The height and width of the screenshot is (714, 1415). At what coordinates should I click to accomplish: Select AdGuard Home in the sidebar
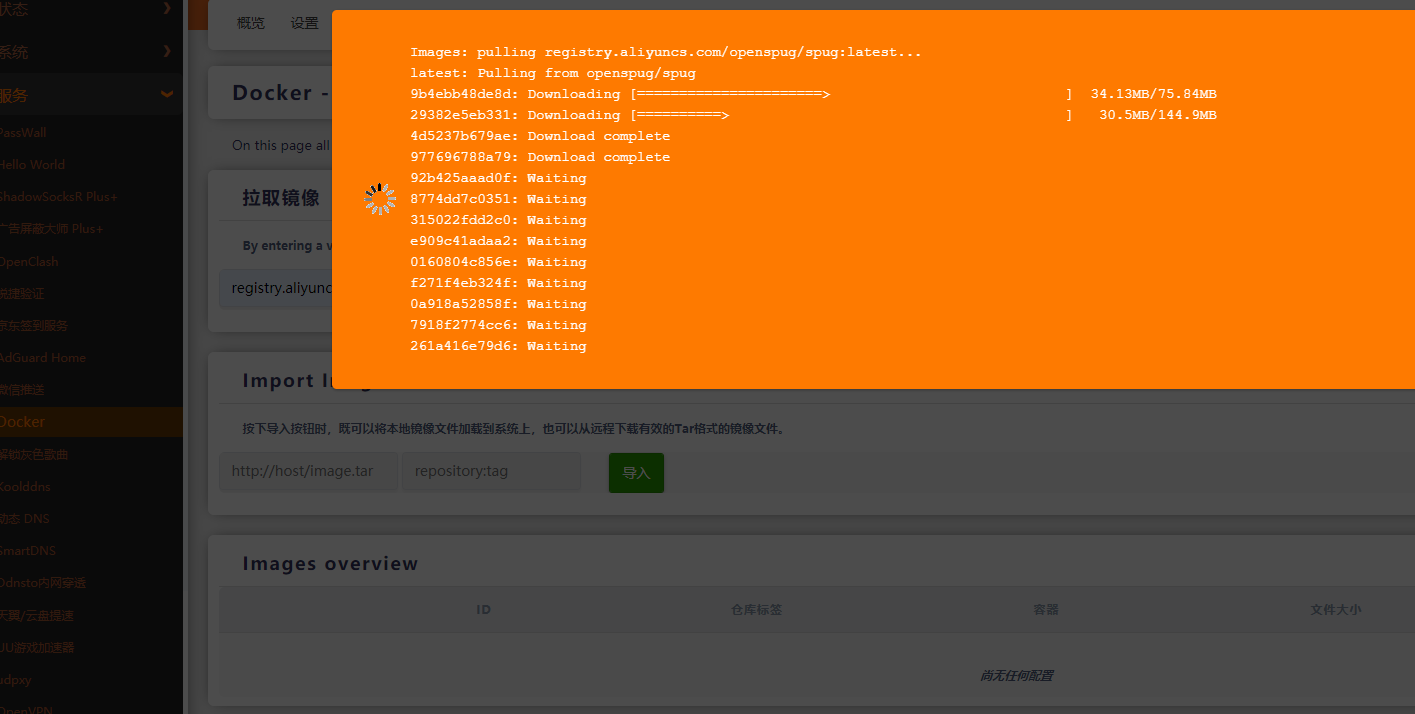click(x=43, y=358)
